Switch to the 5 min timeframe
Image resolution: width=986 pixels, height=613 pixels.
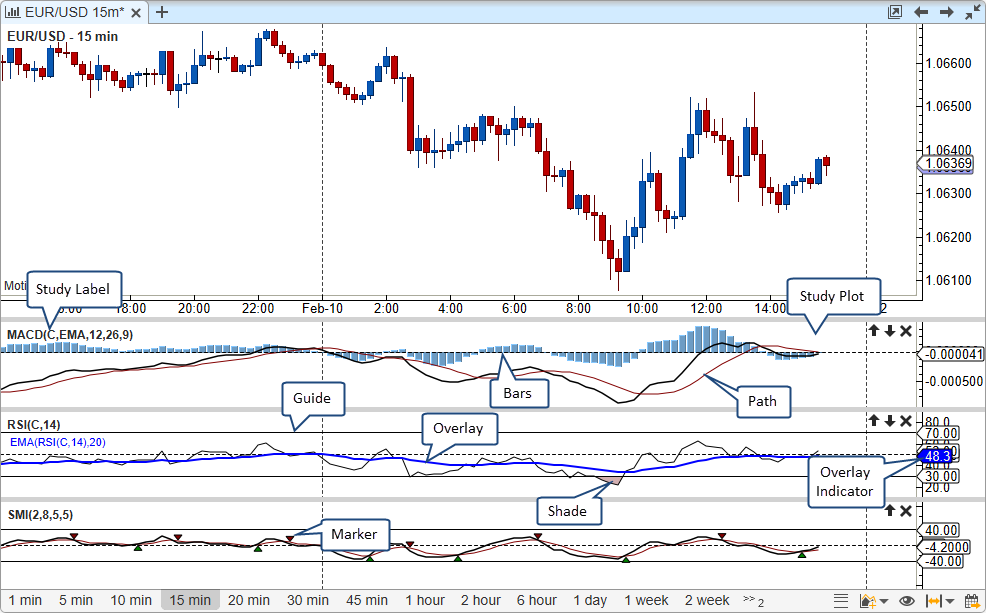[x=76, y=600]
